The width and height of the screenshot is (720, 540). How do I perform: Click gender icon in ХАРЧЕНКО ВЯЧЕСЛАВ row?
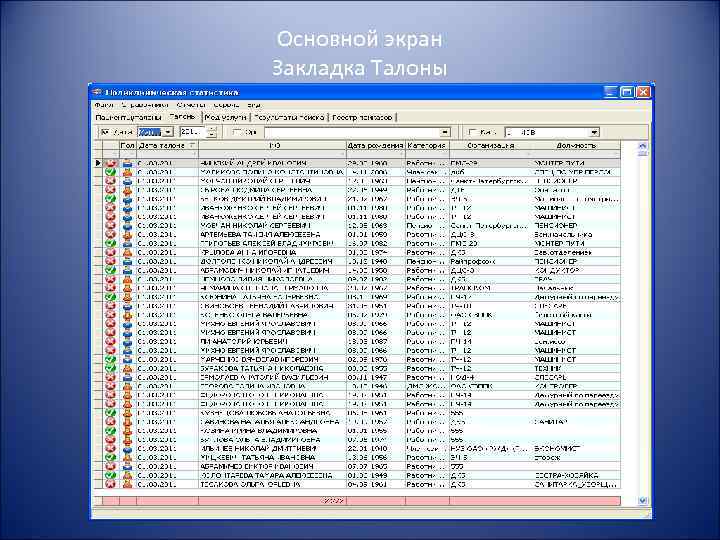coord(127,360)
